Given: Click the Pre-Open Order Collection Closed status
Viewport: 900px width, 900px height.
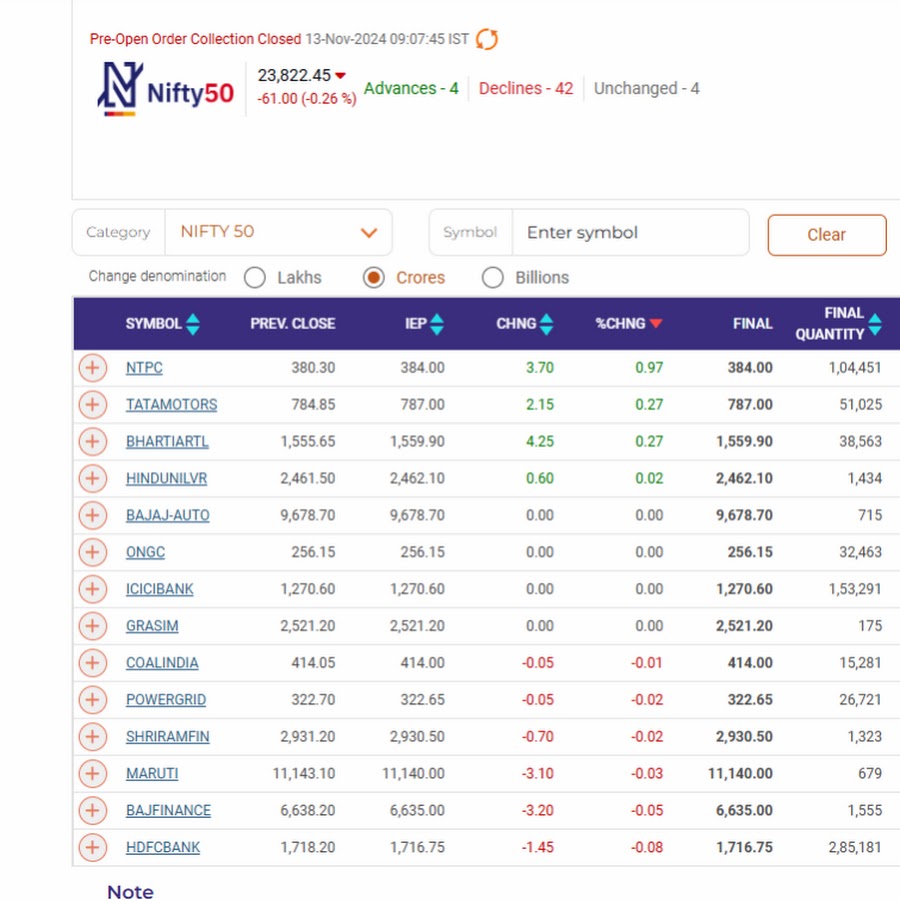Looking at the screenshot, I should tap(195, 39).
